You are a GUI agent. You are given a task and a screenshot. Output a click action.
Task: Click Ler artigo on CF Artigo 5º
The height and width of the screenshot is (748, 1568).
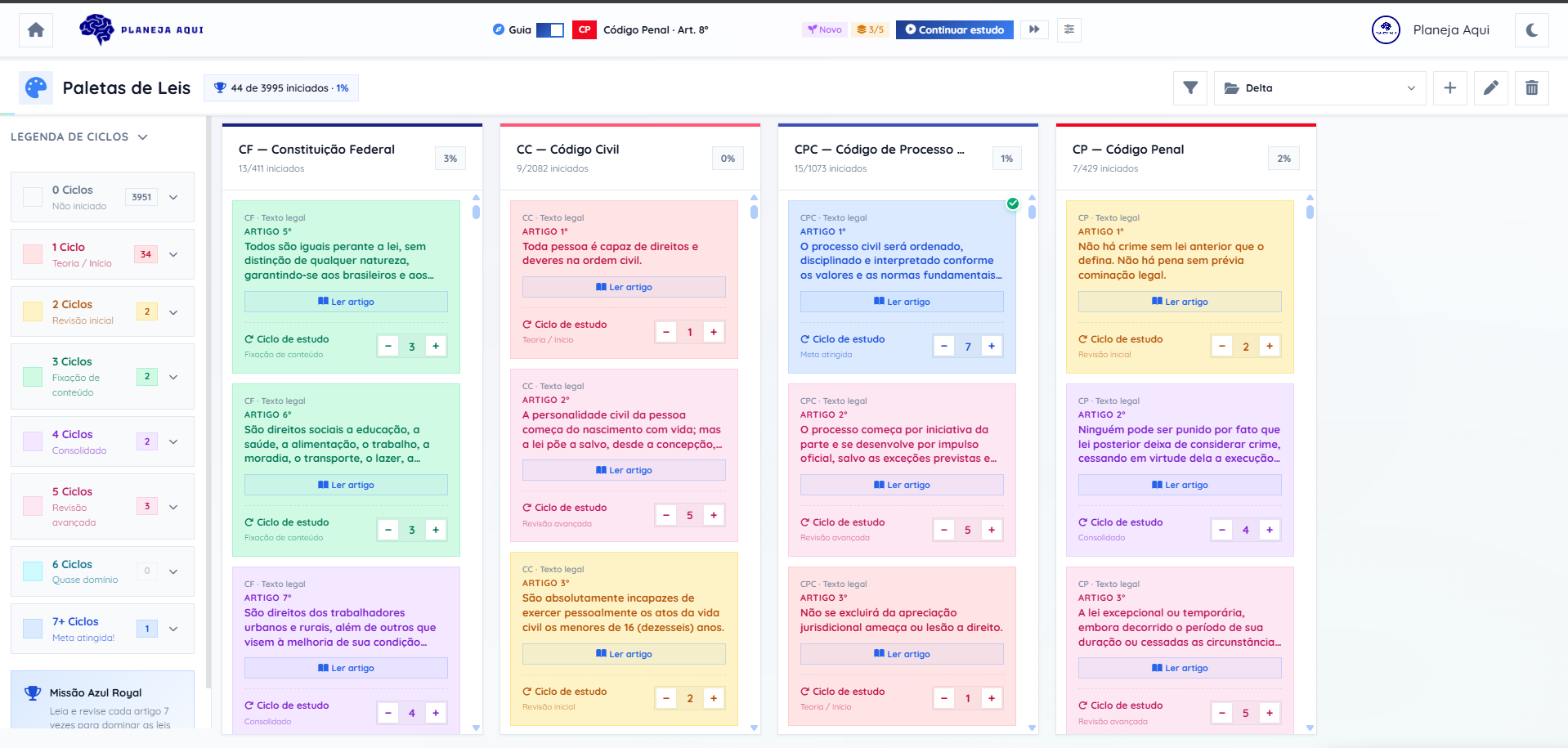pos(346,302)
